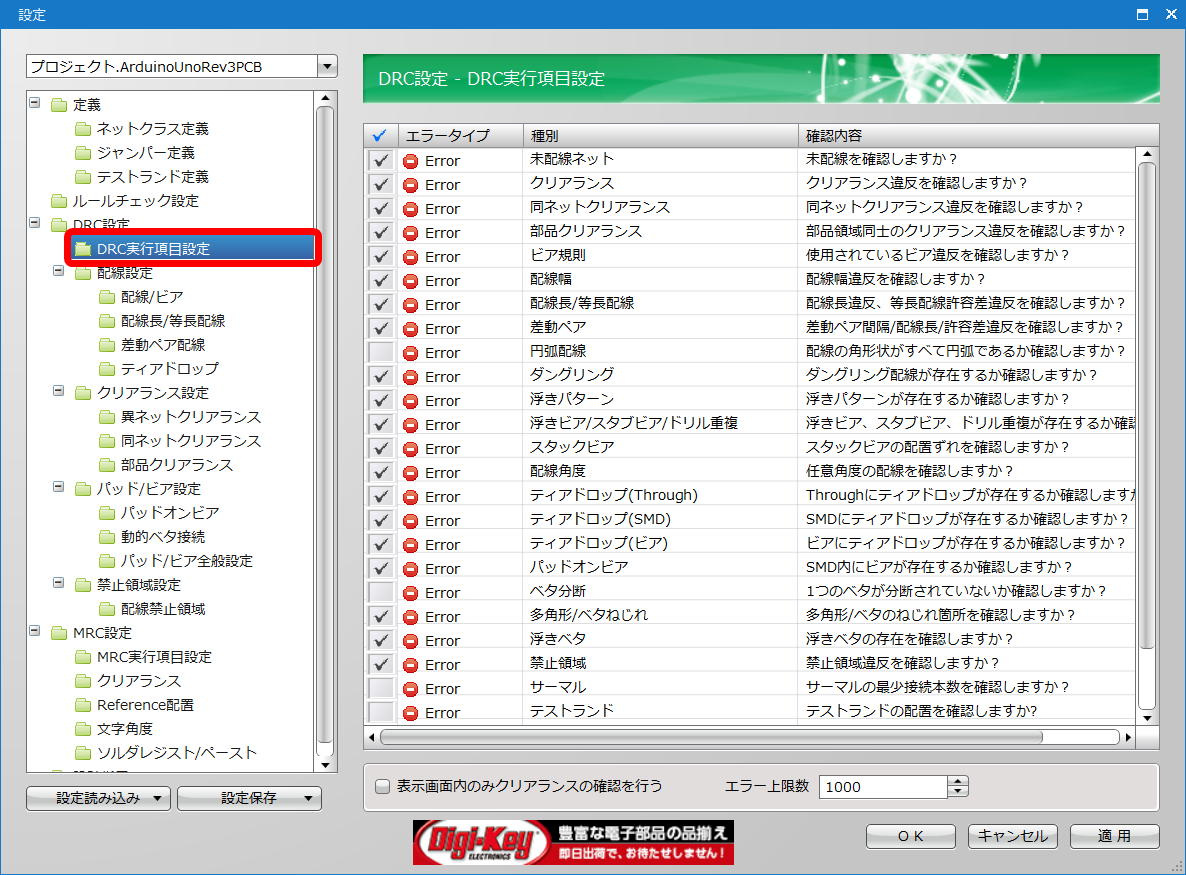Click the red Error icon in テストランド row
This screenshot has height=875, width=1186.
(410, 713)
